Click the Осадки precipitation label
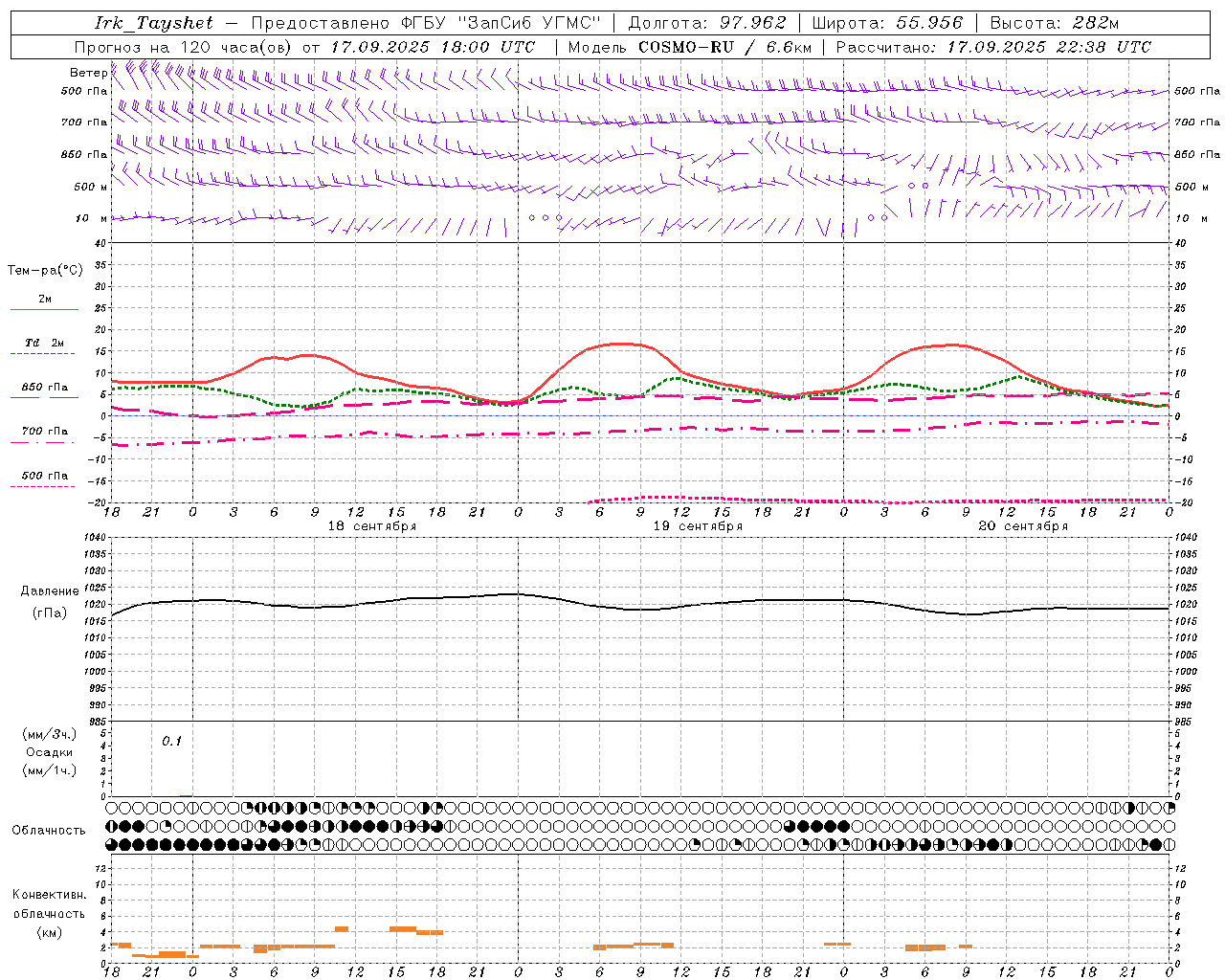Viewport: 1225px width, 980px height. 50,752
